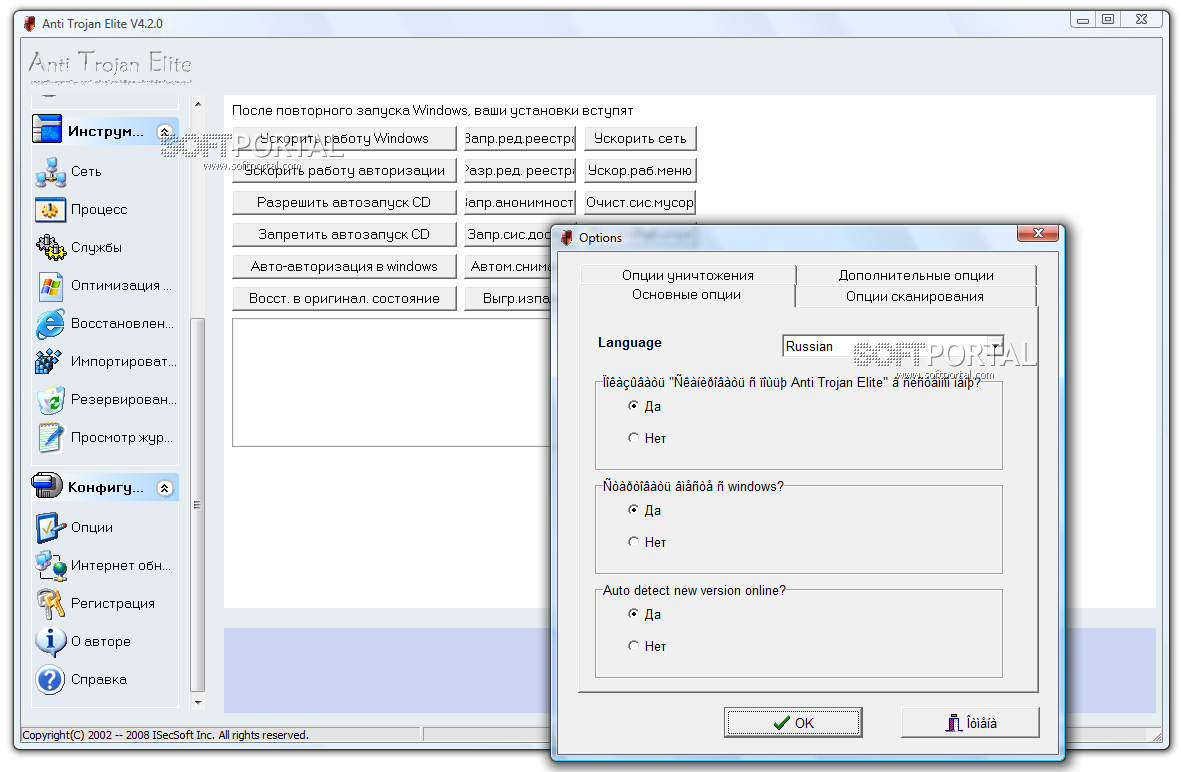The image size is (1181, 772).
Task: Click Ускор.раб.меню button
Action: coord(640,170)
